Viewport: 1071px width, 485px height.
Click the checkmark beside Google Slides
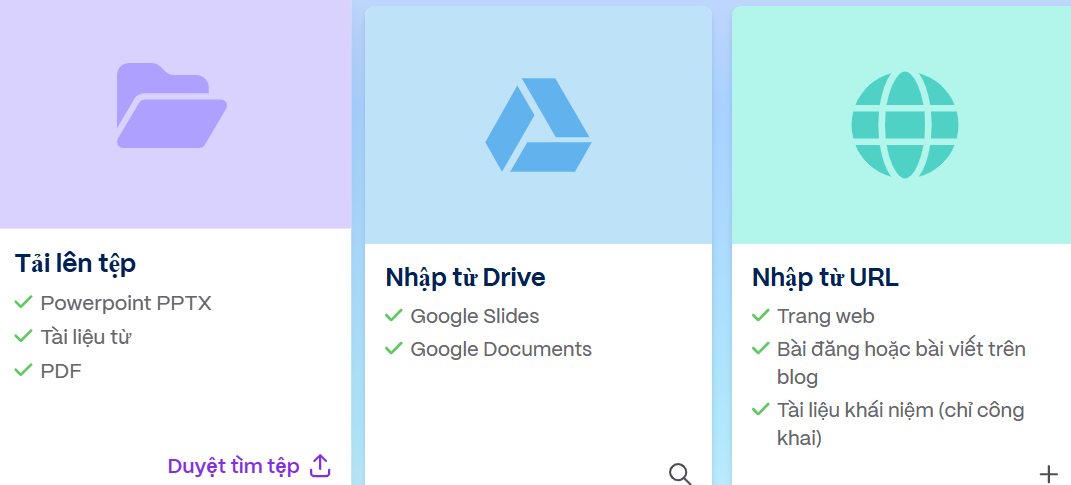coord(393,315)
